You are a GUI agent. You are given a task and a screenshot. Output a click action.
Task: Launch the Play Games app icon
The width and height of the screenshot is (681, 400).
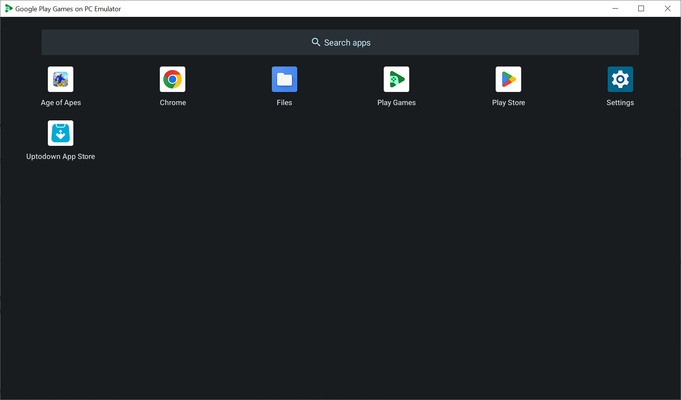(396, 79)
